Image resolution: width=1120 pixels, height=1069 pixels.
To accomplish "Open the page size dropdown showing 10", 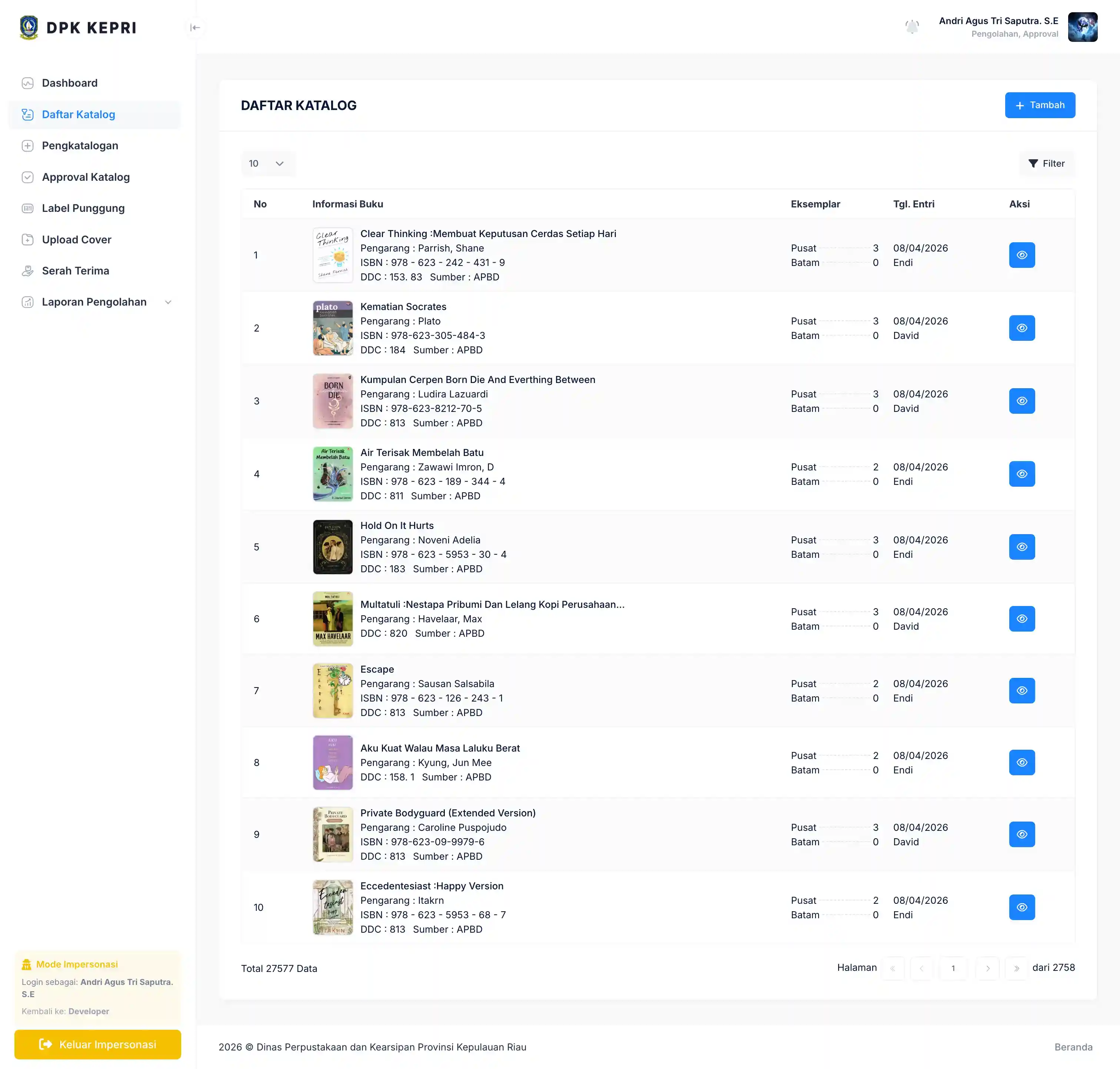I will click(268, 164).
